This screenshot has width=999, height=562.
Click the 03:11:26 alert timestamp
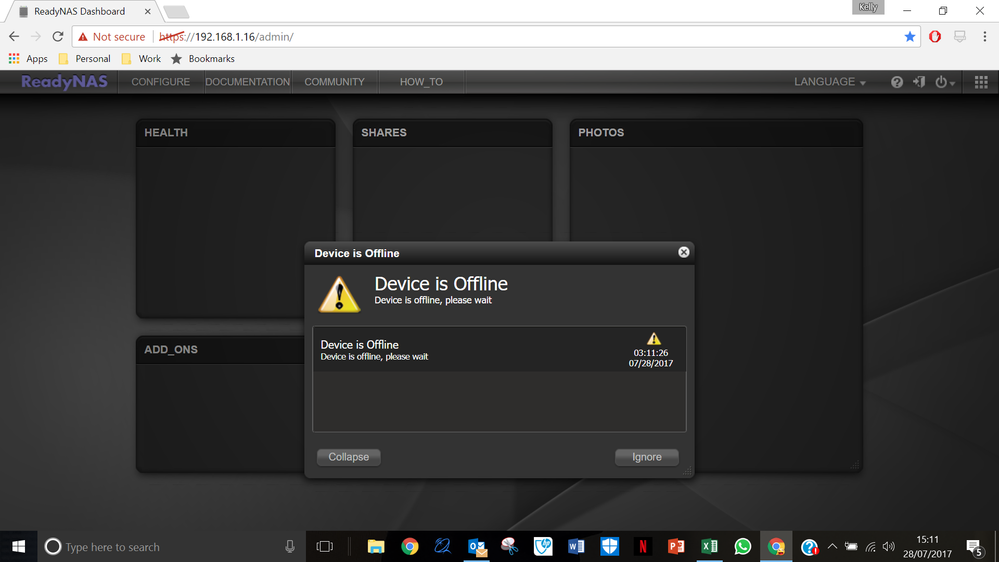point(650,353)
